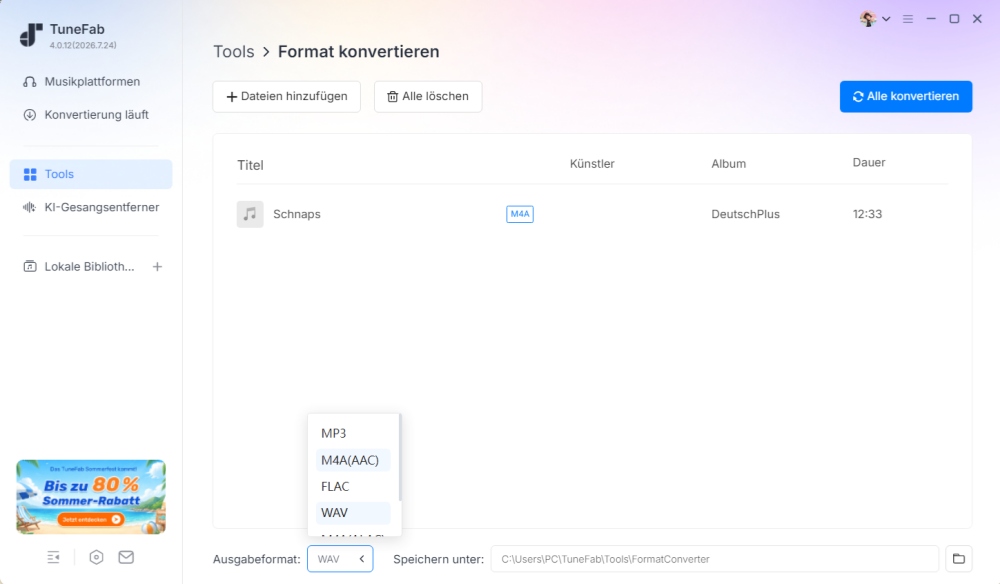Click the M4A format badge
The width and height of the screenshot is (1000, 584).
click(520, 214)
